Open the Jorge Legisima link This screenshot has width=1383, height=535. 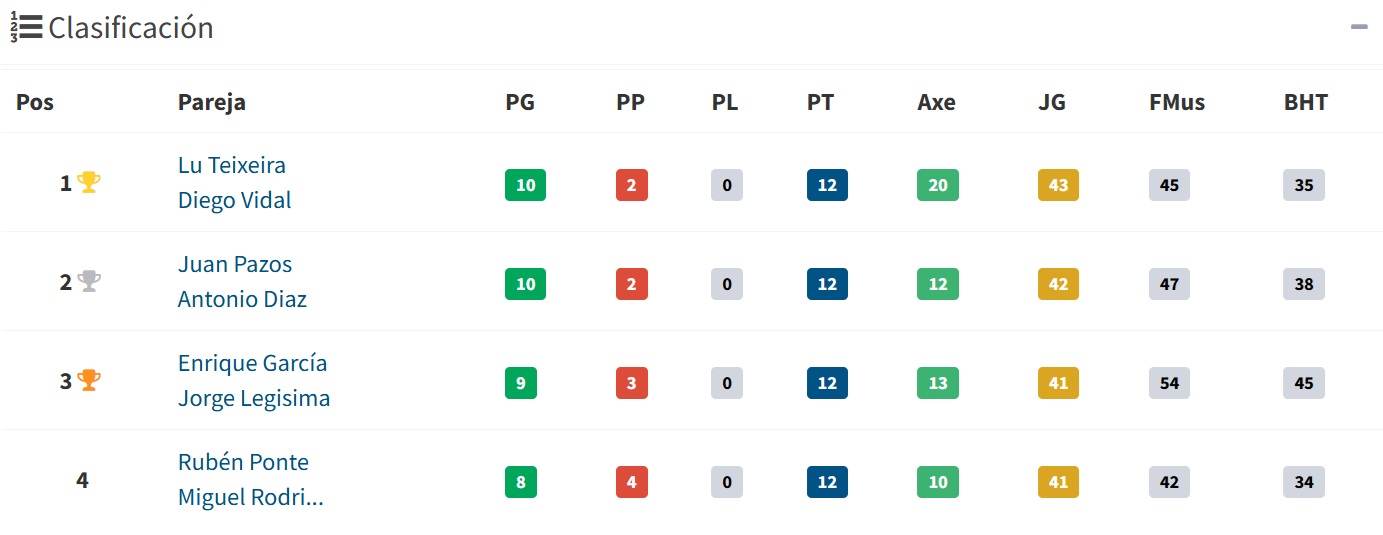(x=254, y=398)
